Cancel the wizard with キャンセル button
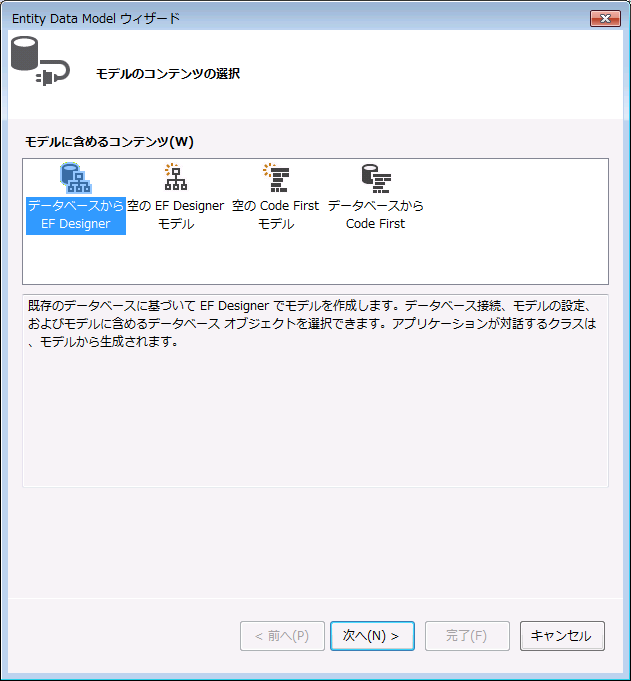This screenshot has width=631, height=681. point(562,636)
